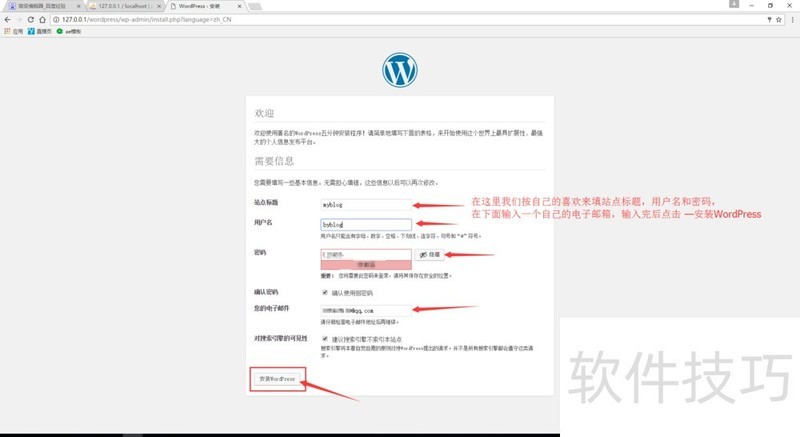
Task: Go back to the previous page
Action: [7, 19]
